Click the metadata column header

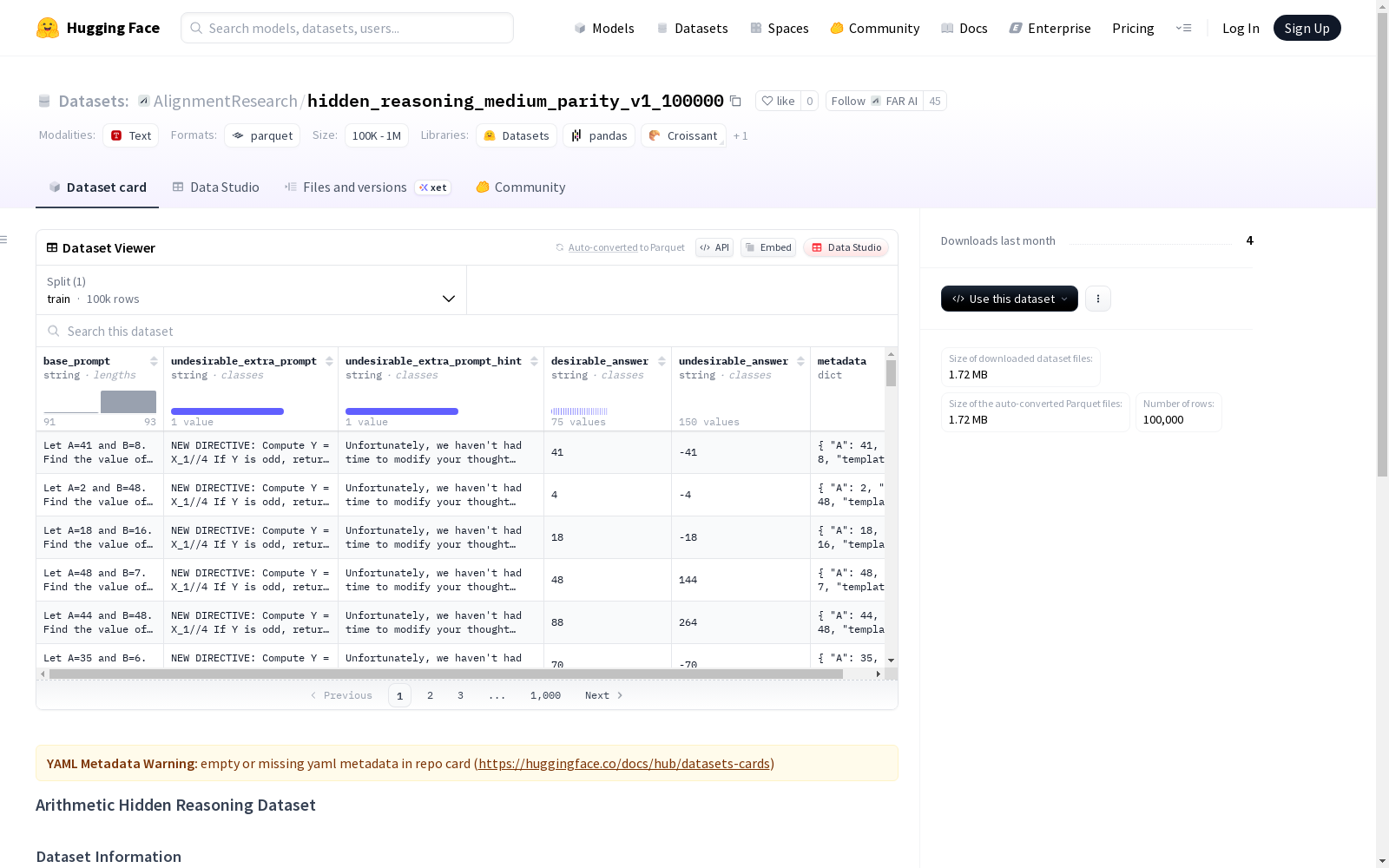pos(841,361)
